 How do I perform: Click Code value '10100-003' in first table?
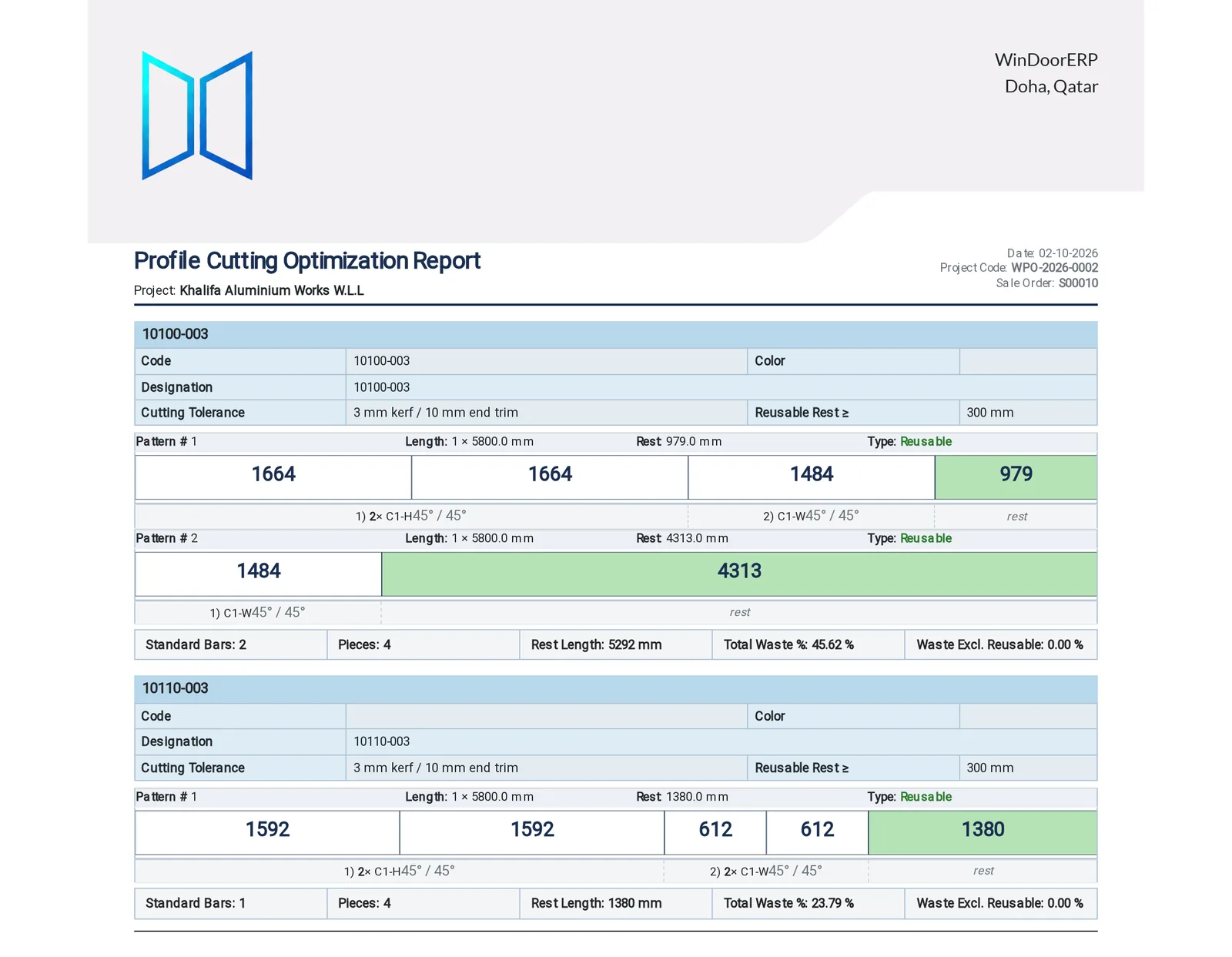[381, 361]
